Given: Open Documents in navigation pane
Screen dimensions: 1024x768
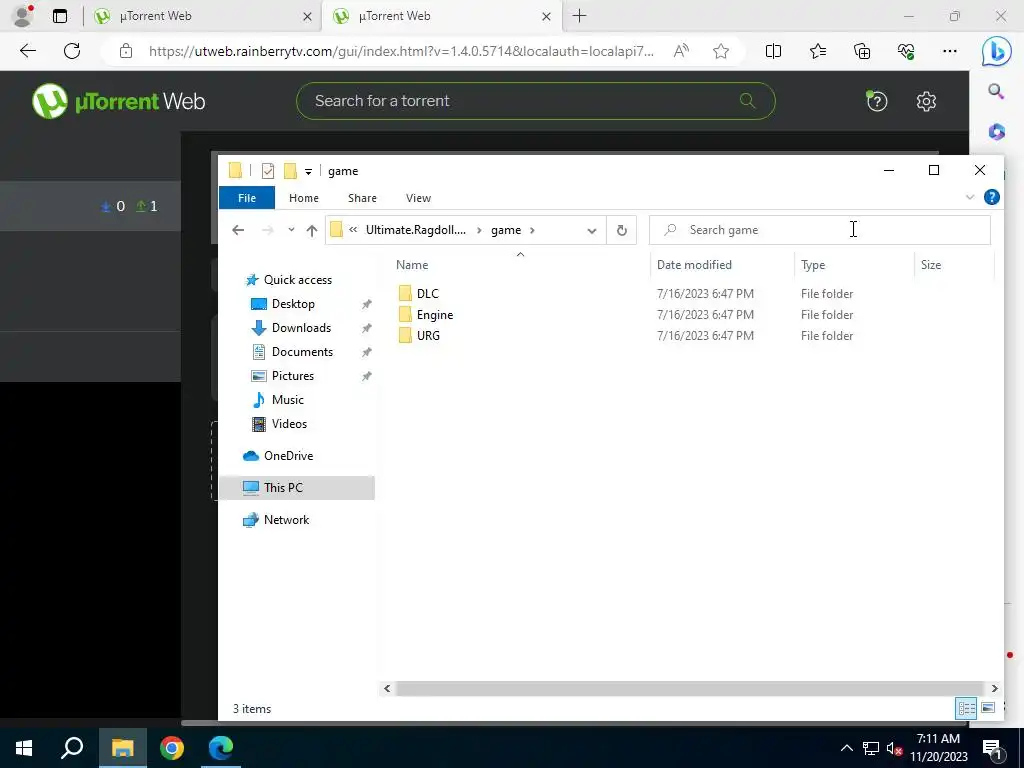Looking at the screenshot, I should pyautogui.click(x=302, y=352).
